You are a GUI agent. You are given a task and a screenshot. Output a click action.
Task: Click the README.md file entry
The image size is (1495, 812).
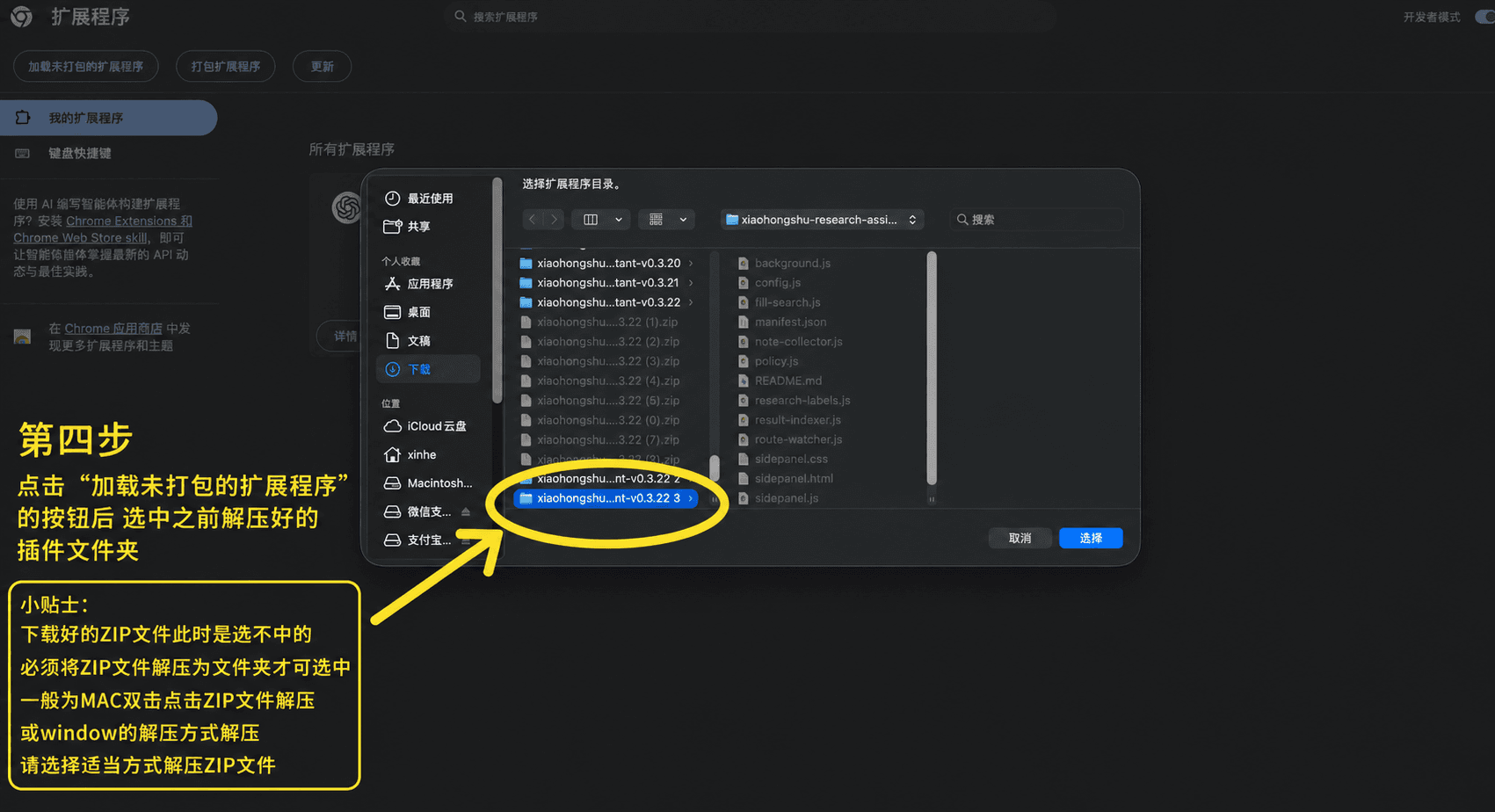(x=787, y=381)
